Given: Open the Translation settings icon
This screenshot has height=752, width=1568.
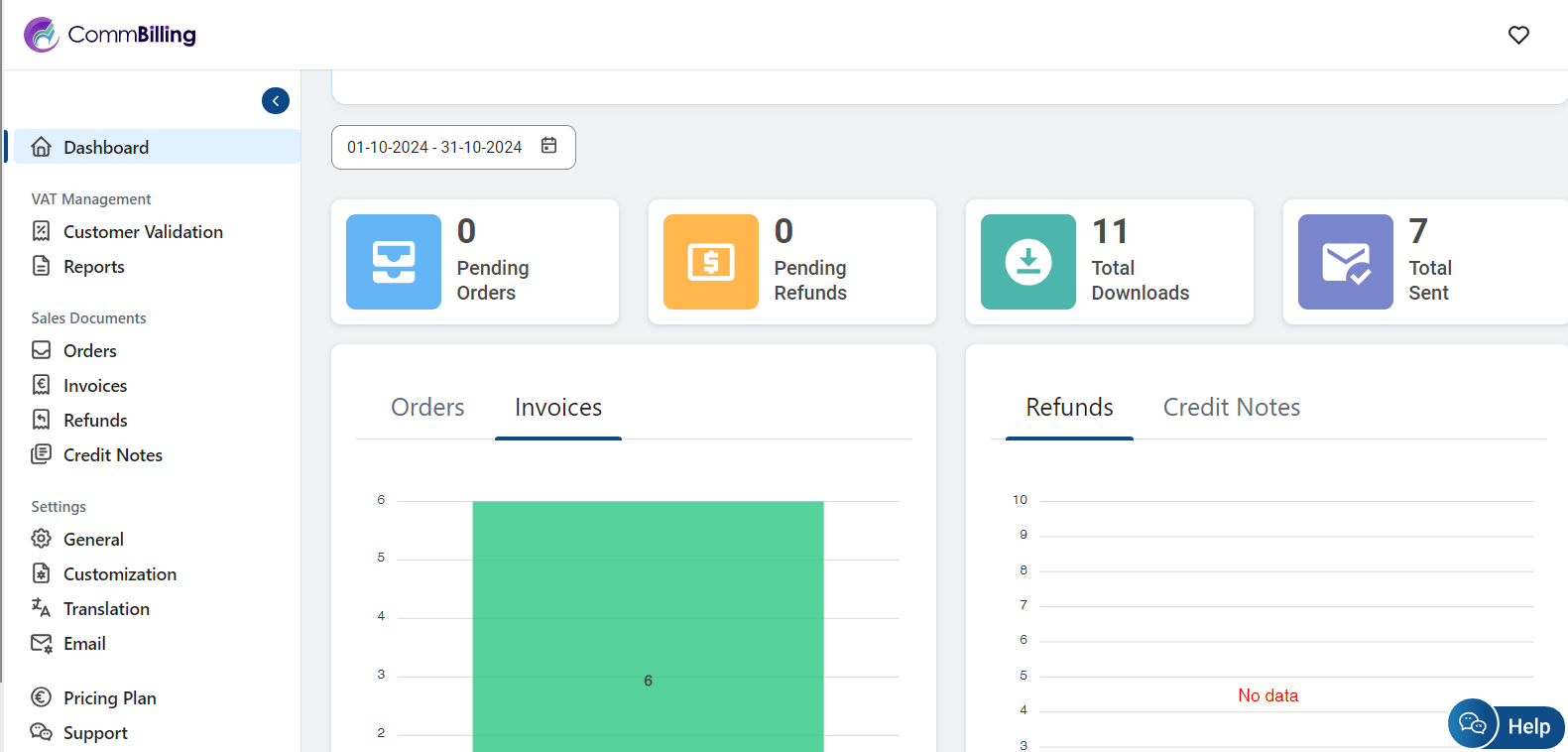Looking at the screenshot, I should coord(41,608).
